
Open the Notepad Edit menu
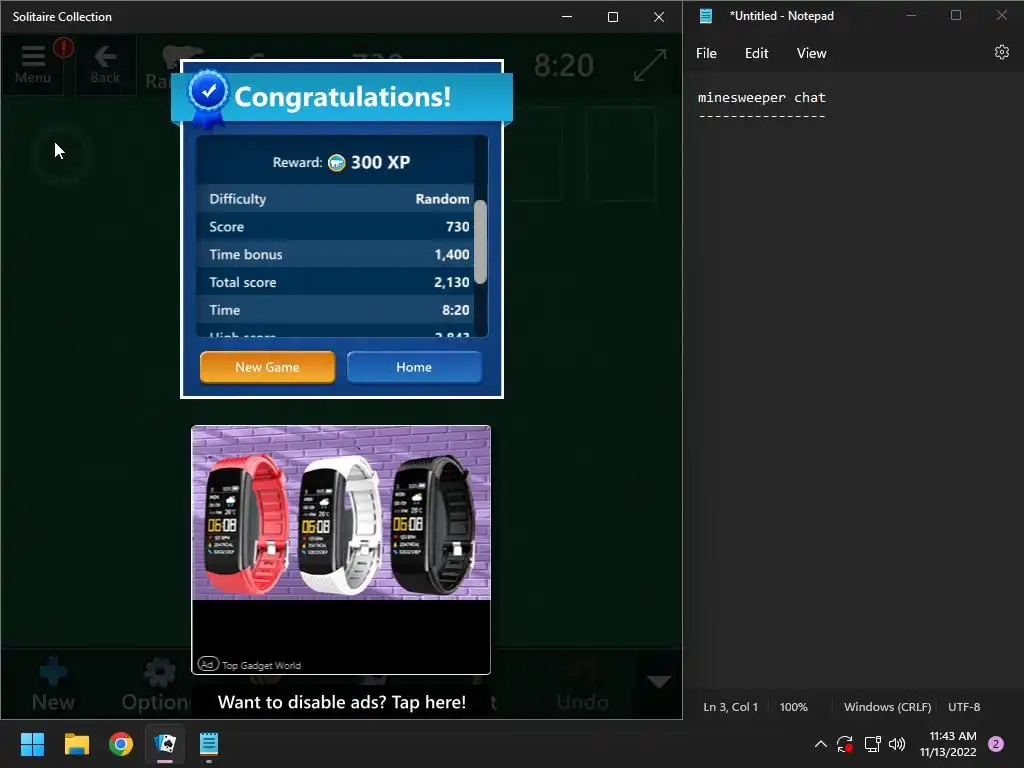[756, 54]
